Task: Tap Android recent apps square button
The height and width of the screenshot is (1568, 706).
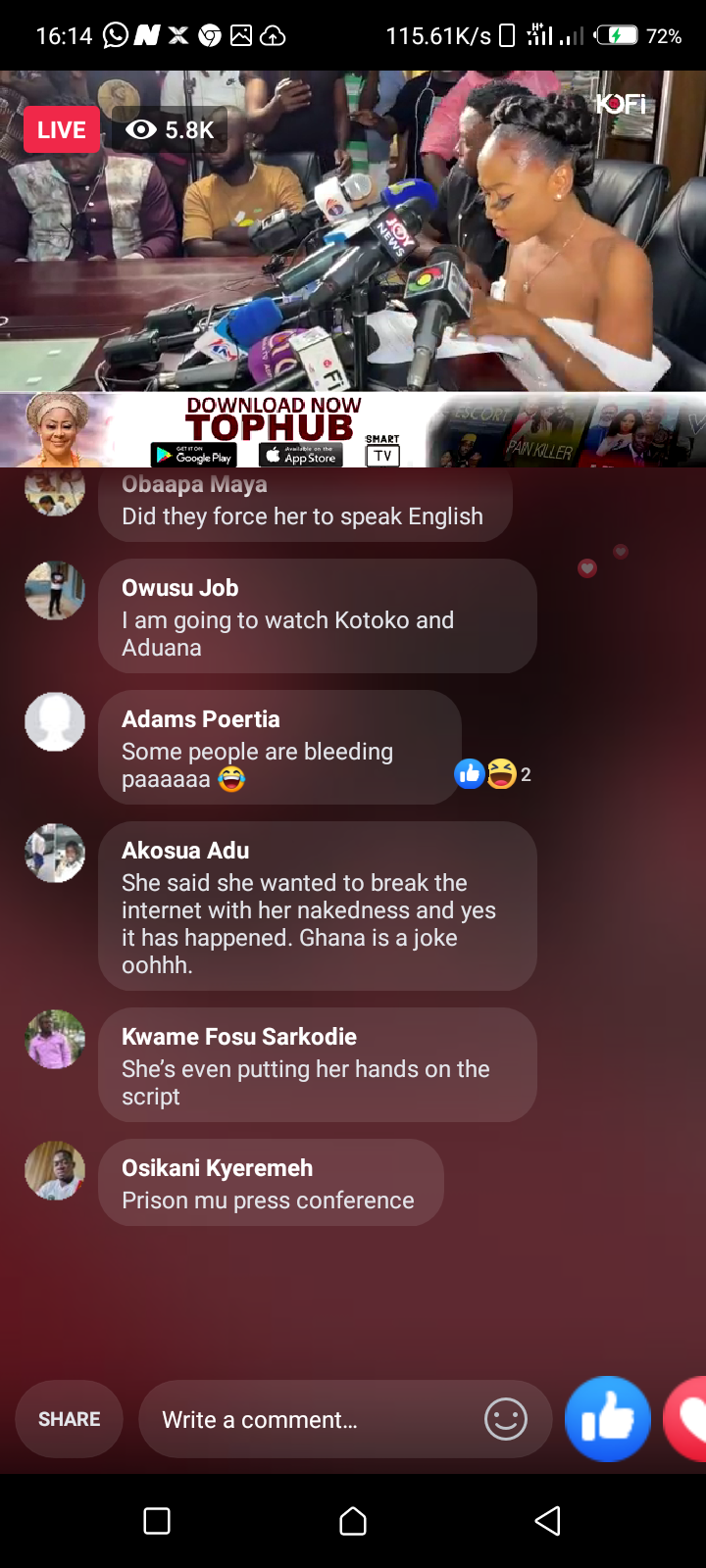Action: 157,1521
